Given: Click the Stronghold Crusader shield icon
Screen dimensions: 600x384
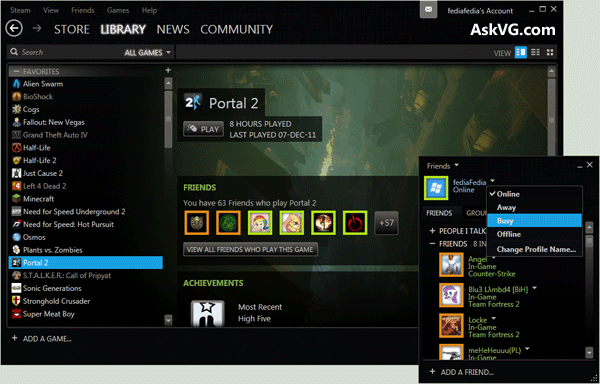Looking at the screenshot, I should tap(16, 301).
